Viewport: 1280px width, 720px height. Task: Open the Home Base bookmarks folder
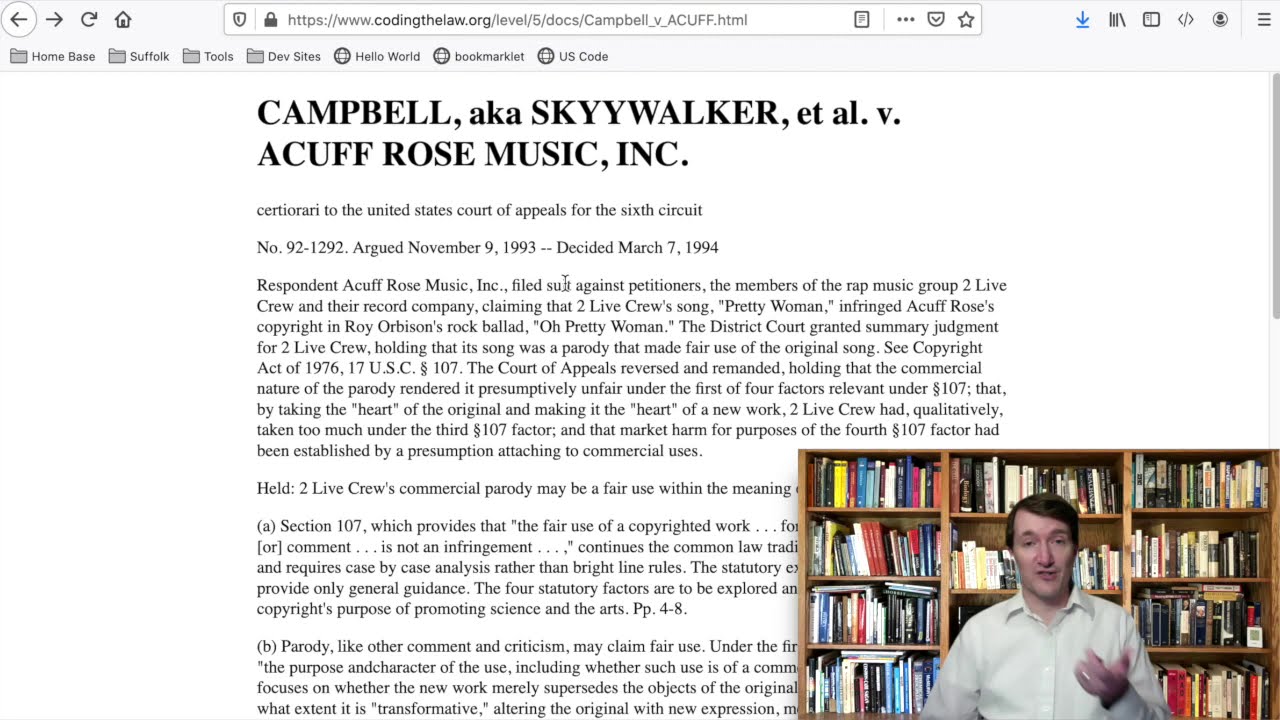tap(53, 56)
